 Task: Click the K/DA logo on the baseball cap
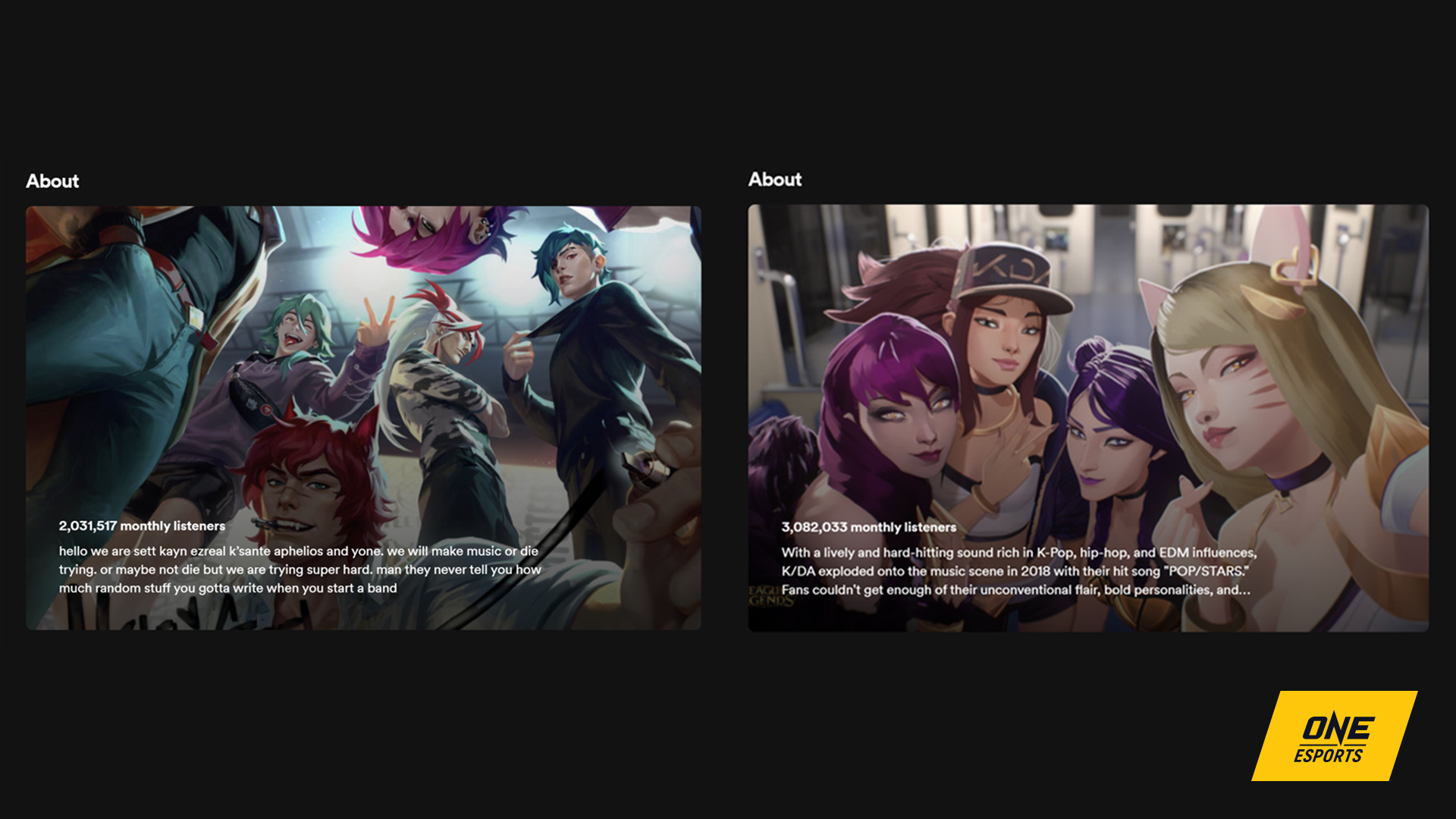1012,269
